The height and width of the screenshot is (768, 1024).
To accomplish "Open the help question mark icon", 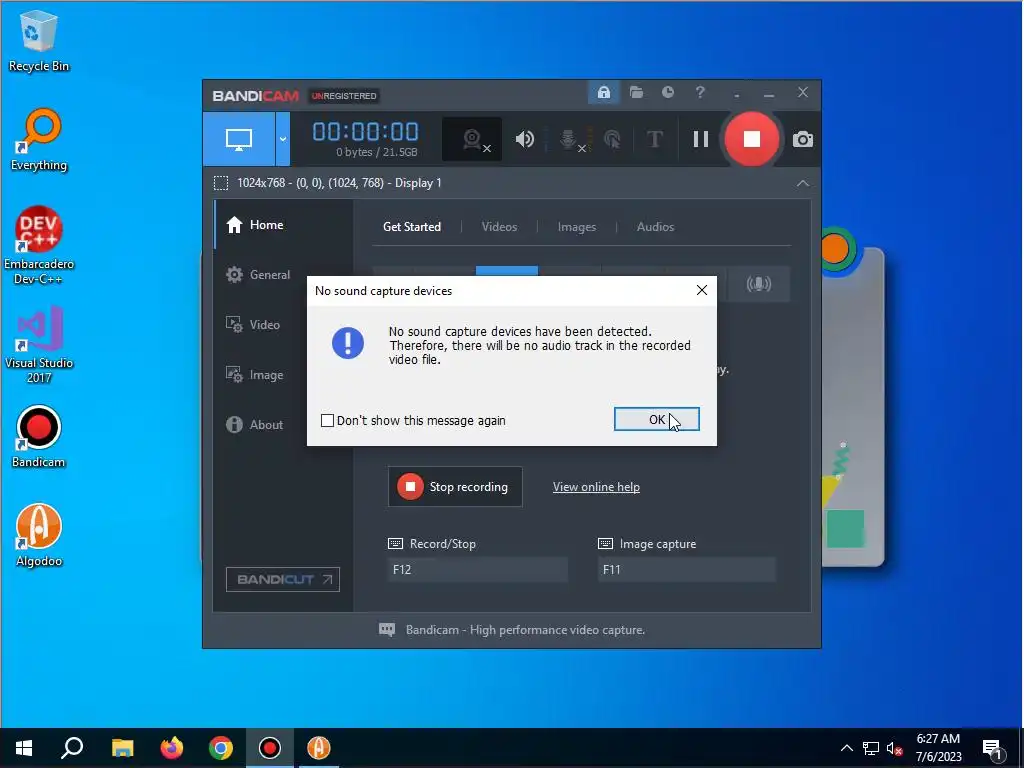I will [699, 93].
